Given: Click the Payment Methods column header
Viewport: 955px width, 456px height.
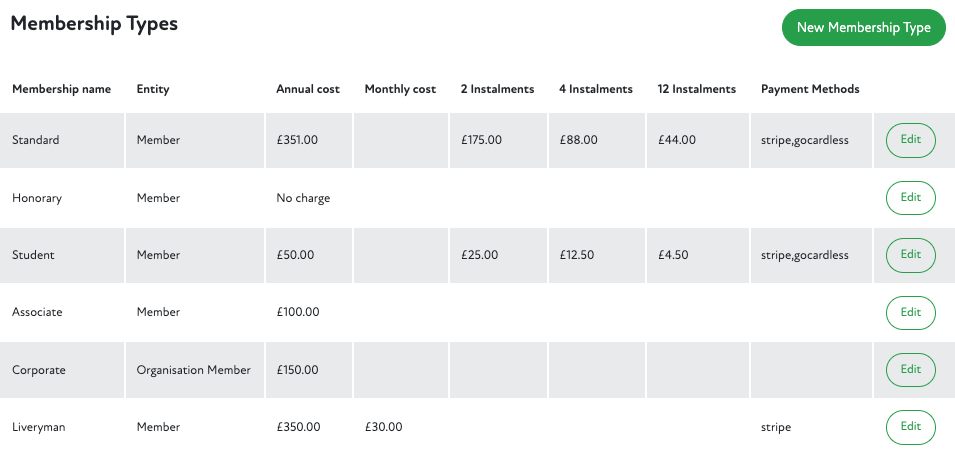Looking at the screenshot, I should [810, 89].
